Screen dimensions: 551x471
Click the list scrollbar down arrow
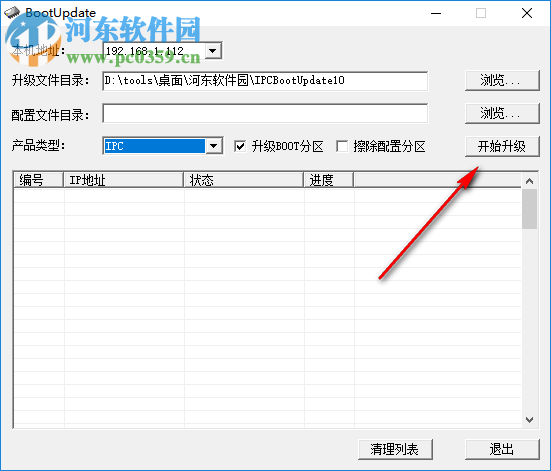[530, 420]
